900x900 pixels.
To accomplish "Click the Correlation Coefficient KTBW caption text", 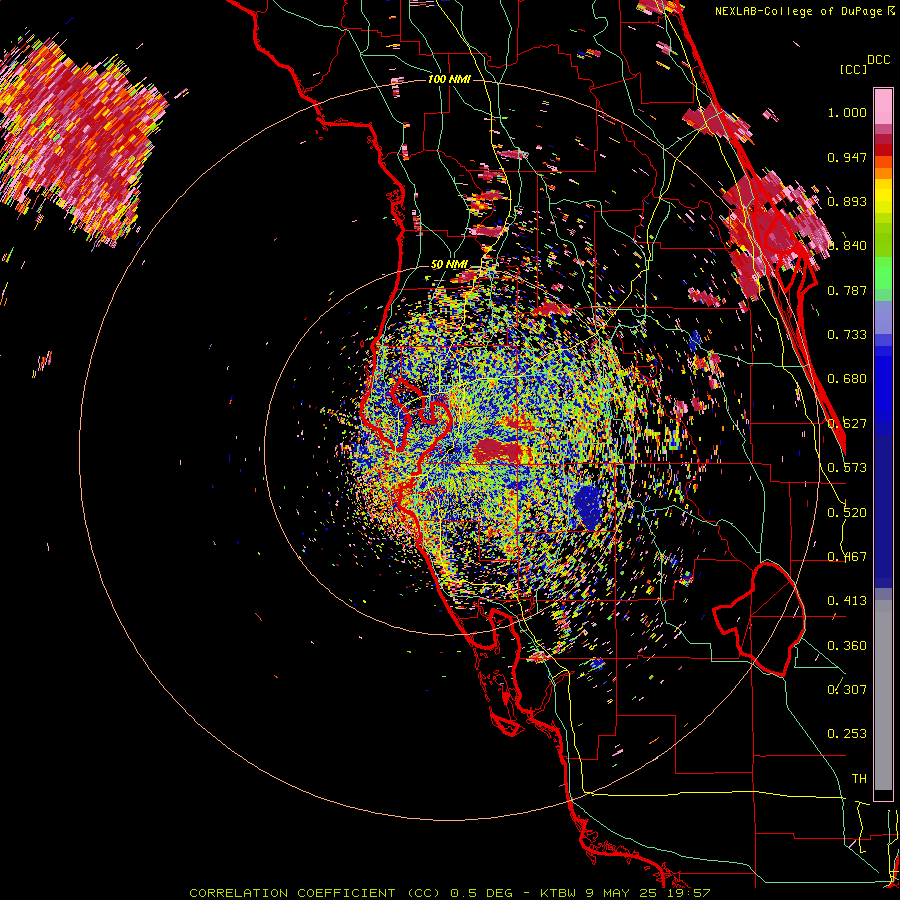I will (450, 893).
